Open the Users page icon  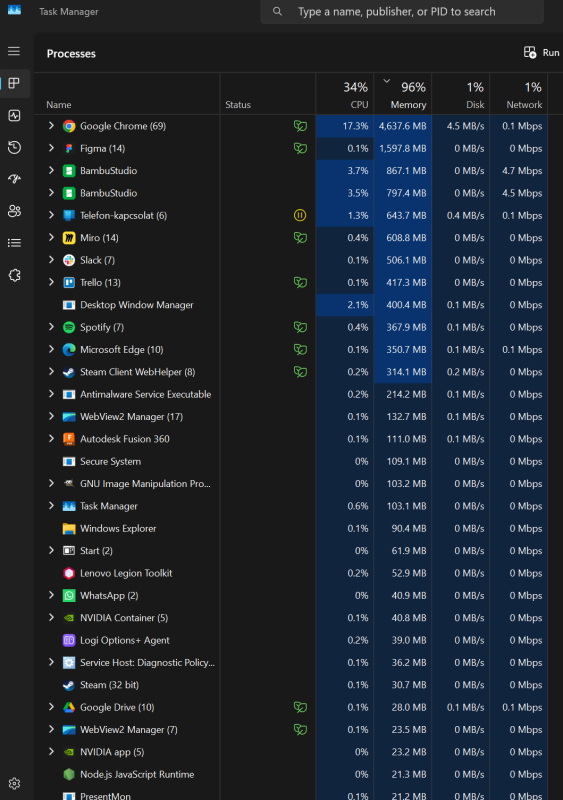pos(14,211)
